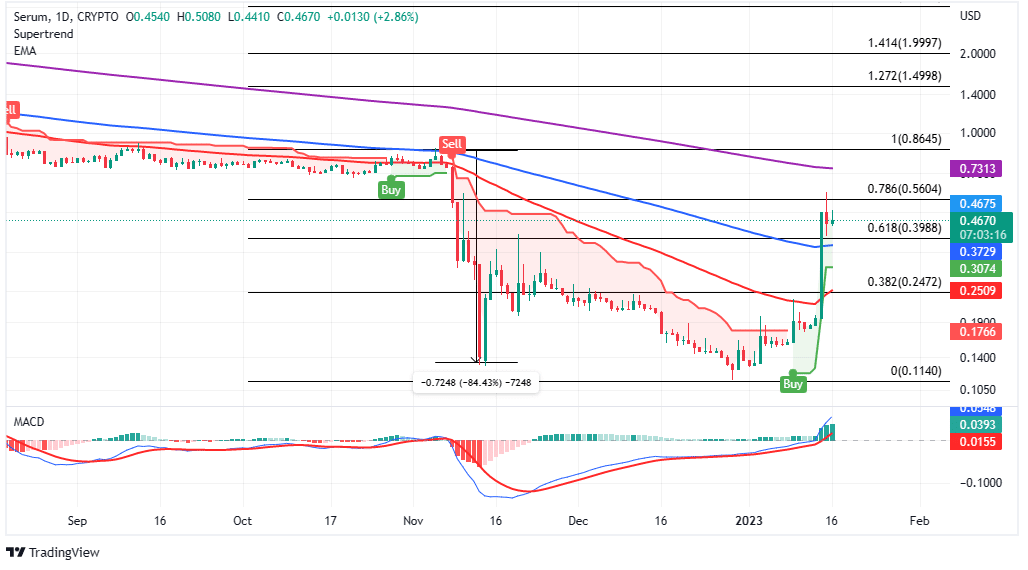Click the -0.1000 MACD axis label
This screenshot has height=570, width=1028.
coord(981,483)
